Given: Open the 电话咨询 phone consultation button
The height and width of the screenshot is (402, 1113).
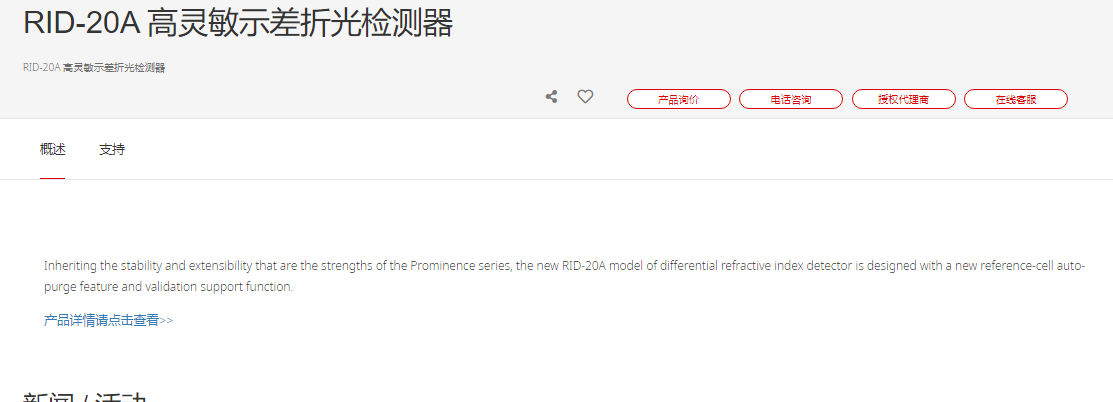Looking at the screenshot, I should click(x=791, y=99).
